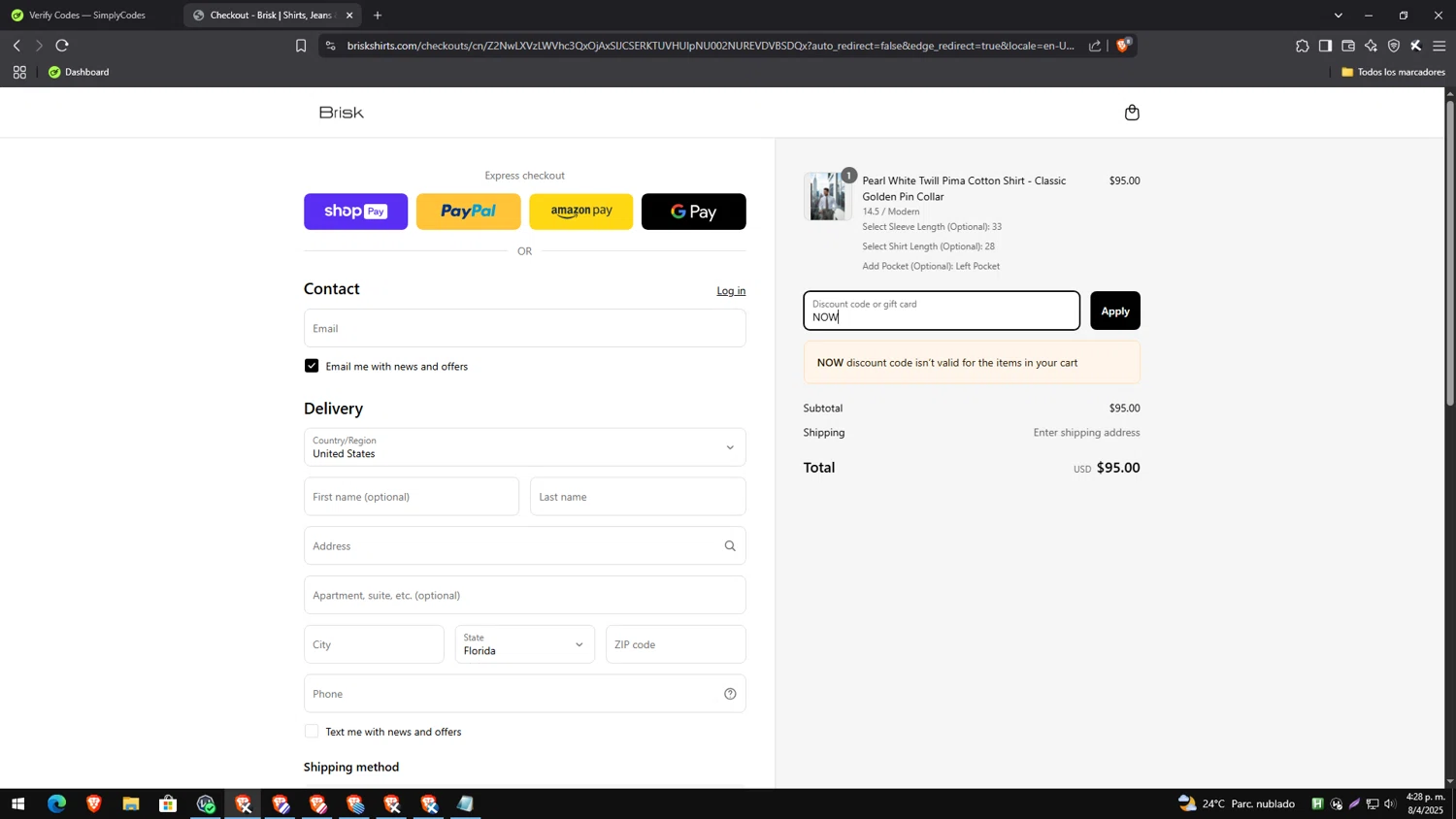Click the discount code field containing NOW

pyautogui.click(x=942, y=311)
